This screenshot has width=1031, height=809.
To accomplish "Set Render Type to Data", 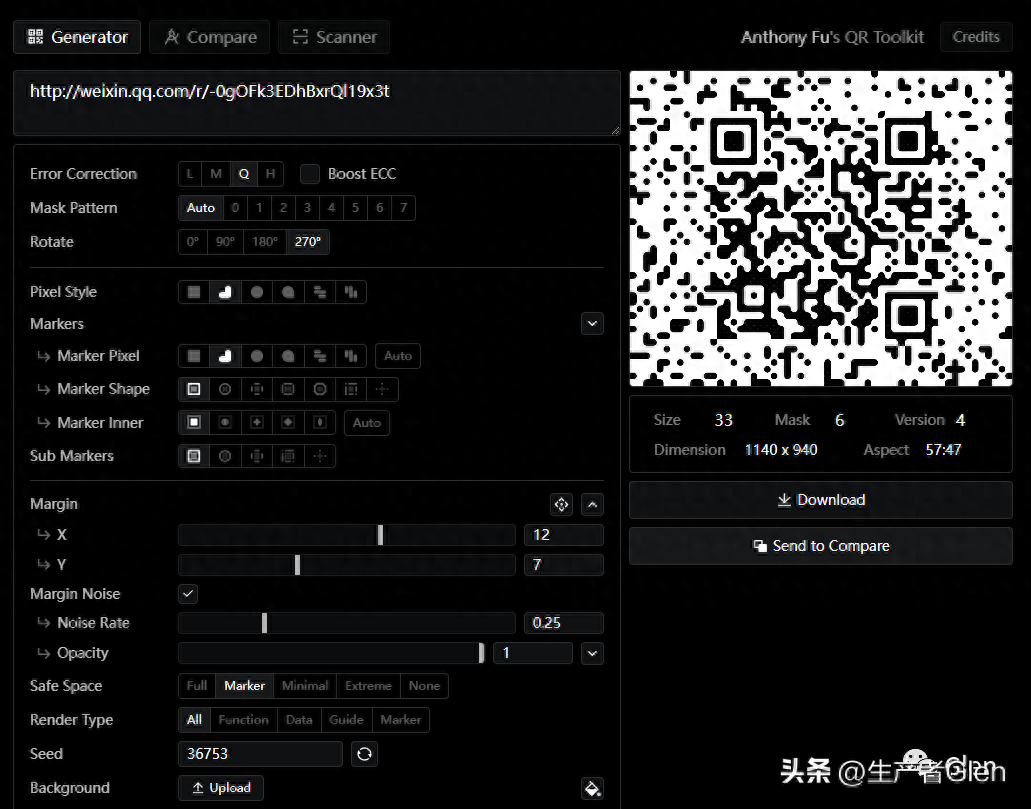I will point(299,720).
